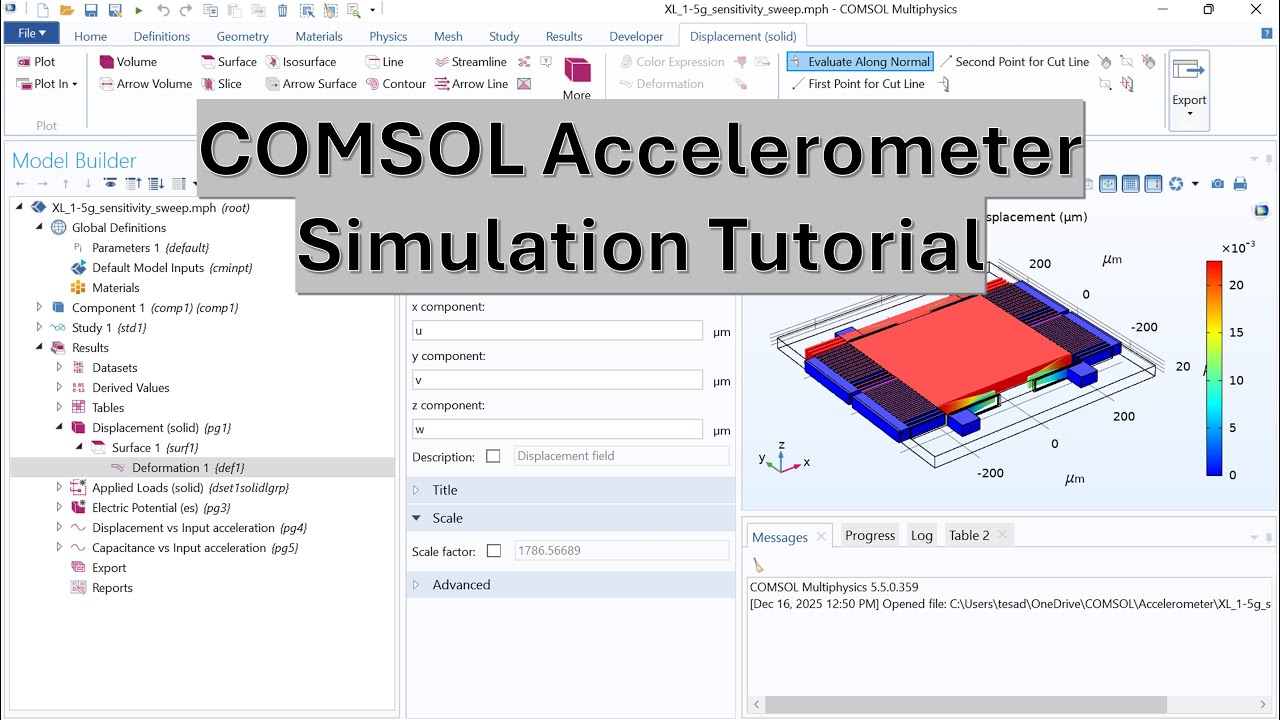1280x720 pixels.
Task: Switch to the Mesh ribbon tab
Action: pos(448,36)
